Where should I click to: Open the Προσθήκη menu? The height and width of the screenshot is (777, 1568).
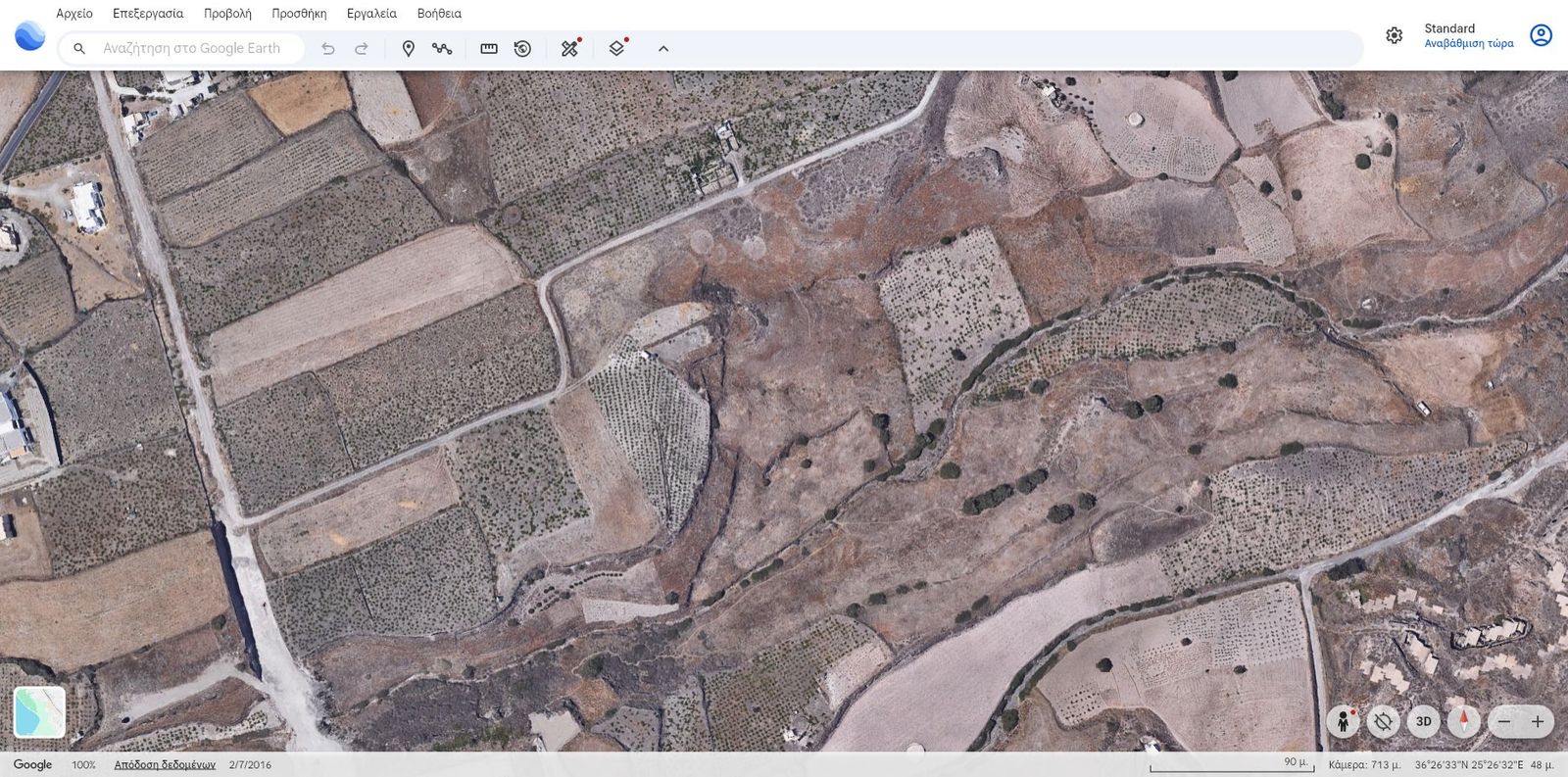299,14
